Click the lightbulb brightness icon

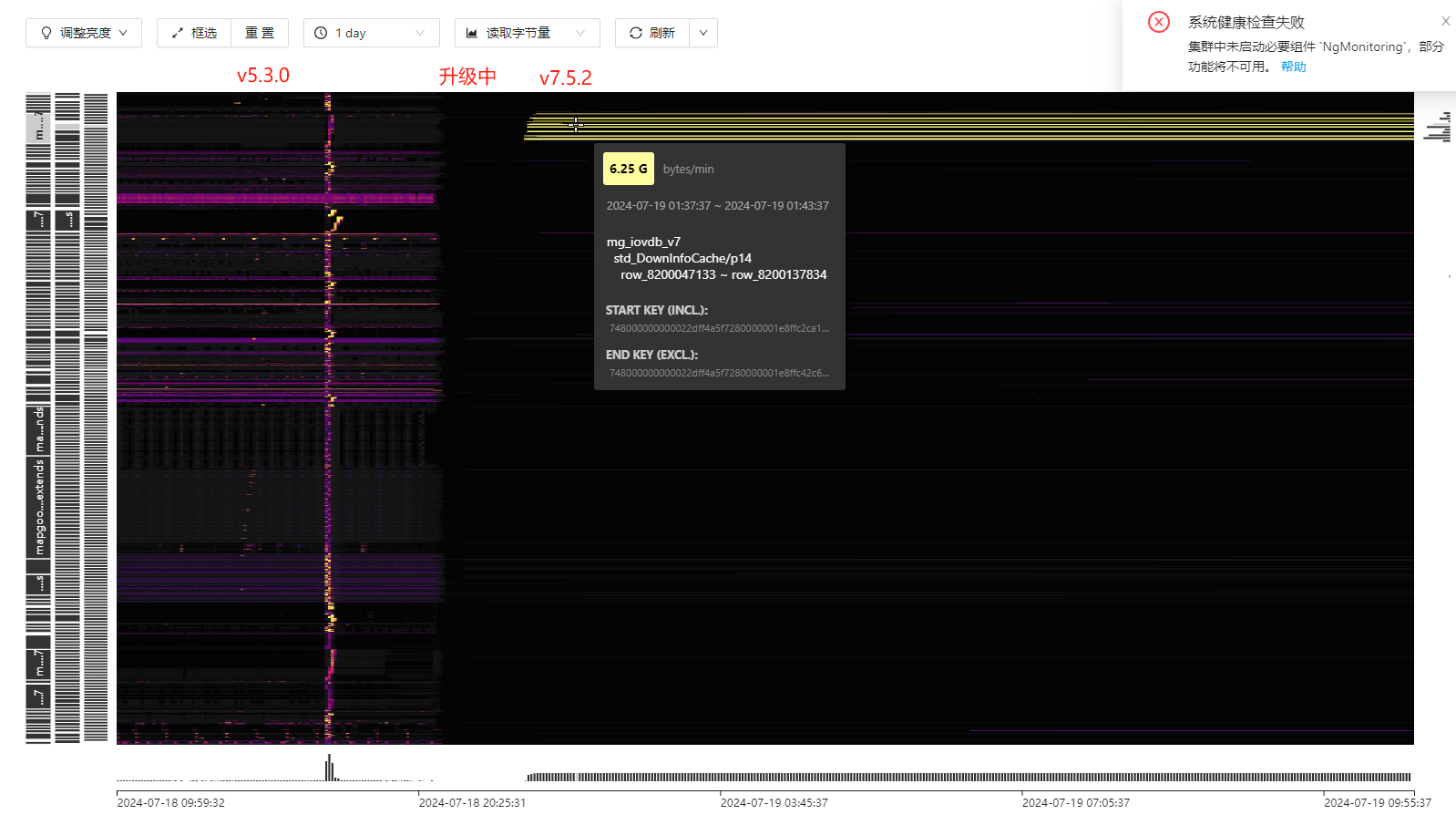coord(46,33)
